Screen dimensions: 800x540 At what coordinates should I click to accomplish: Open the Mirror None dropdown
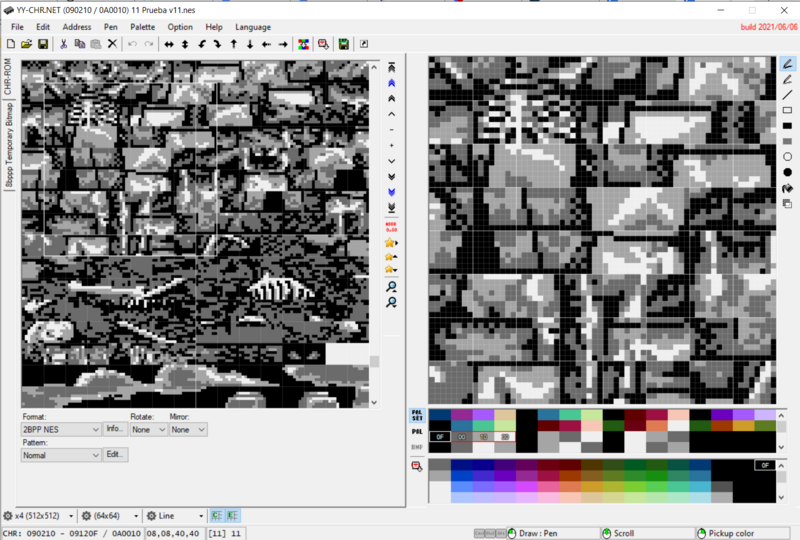point(188,430)
